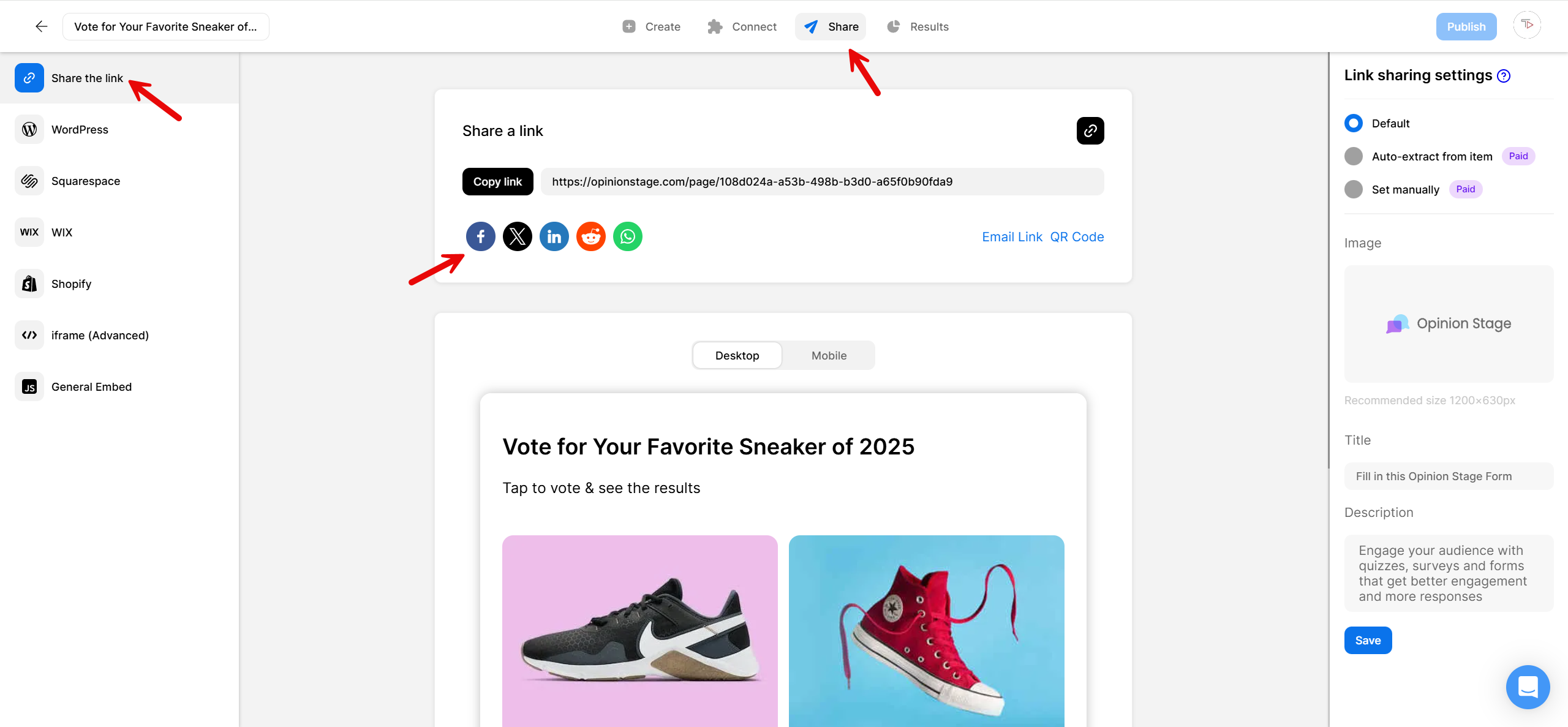
Task: Share via the Reddit icon
Action: pos(591,236)
